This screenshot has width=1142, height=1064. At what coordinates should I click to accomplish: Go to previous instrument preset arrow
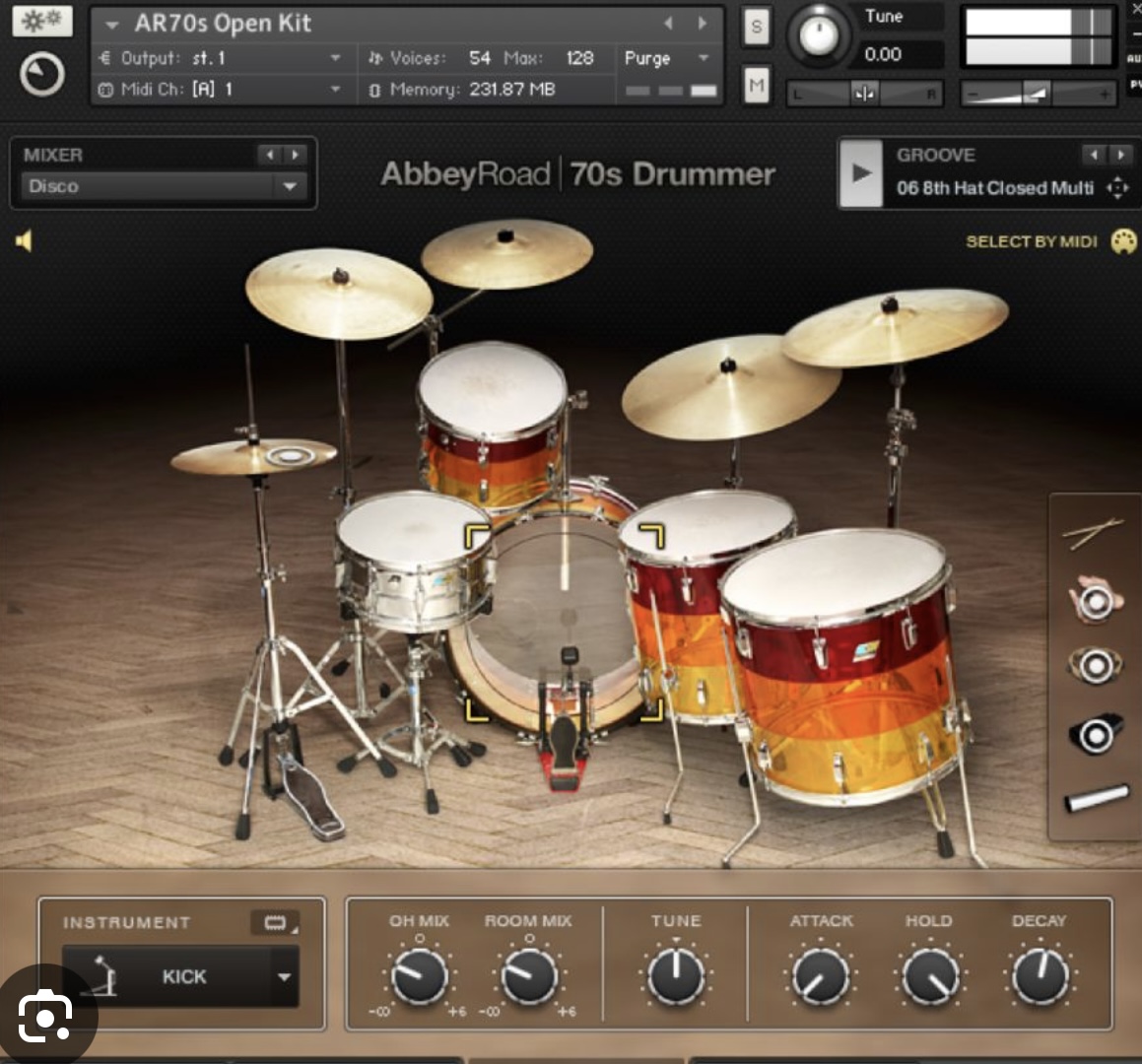[x=669, y=24]
